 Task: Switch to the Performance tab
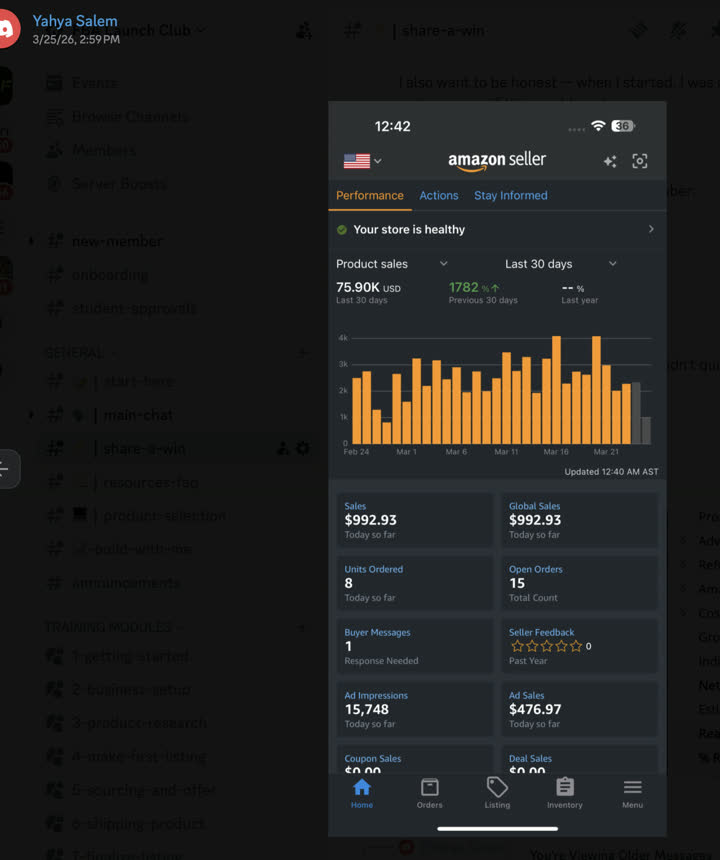click(370, 196)
